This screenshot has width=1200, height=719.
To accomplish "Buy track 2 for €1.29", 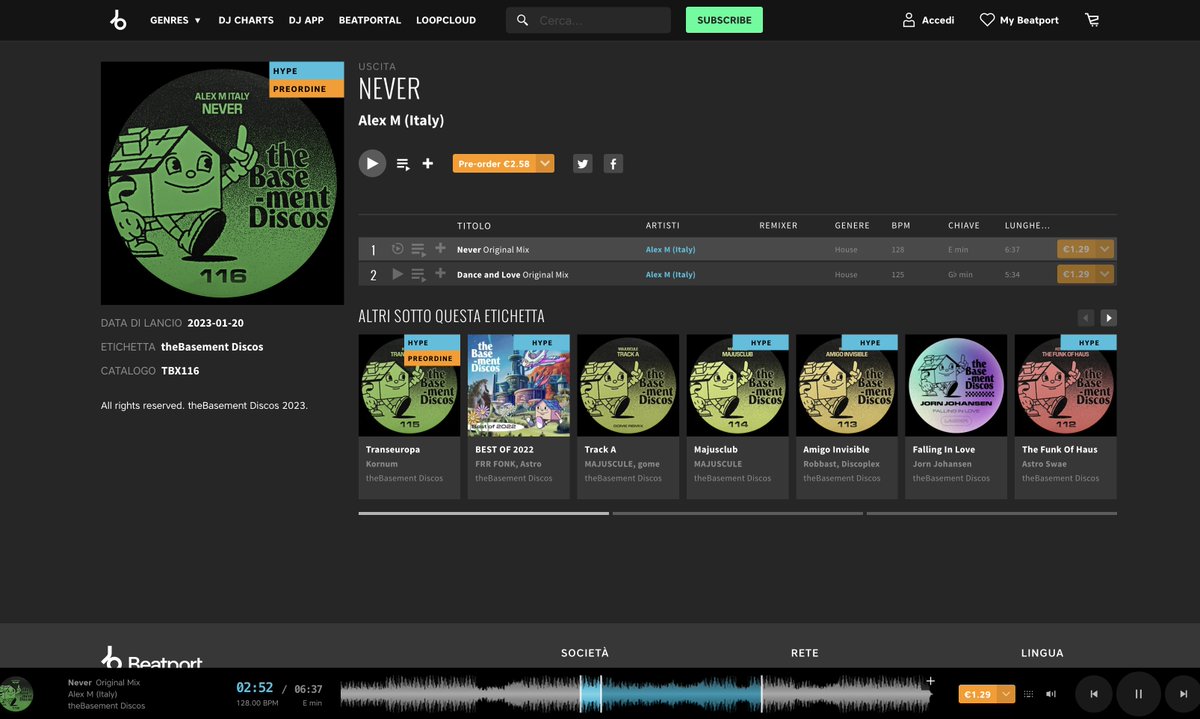I will (1076, 274).
